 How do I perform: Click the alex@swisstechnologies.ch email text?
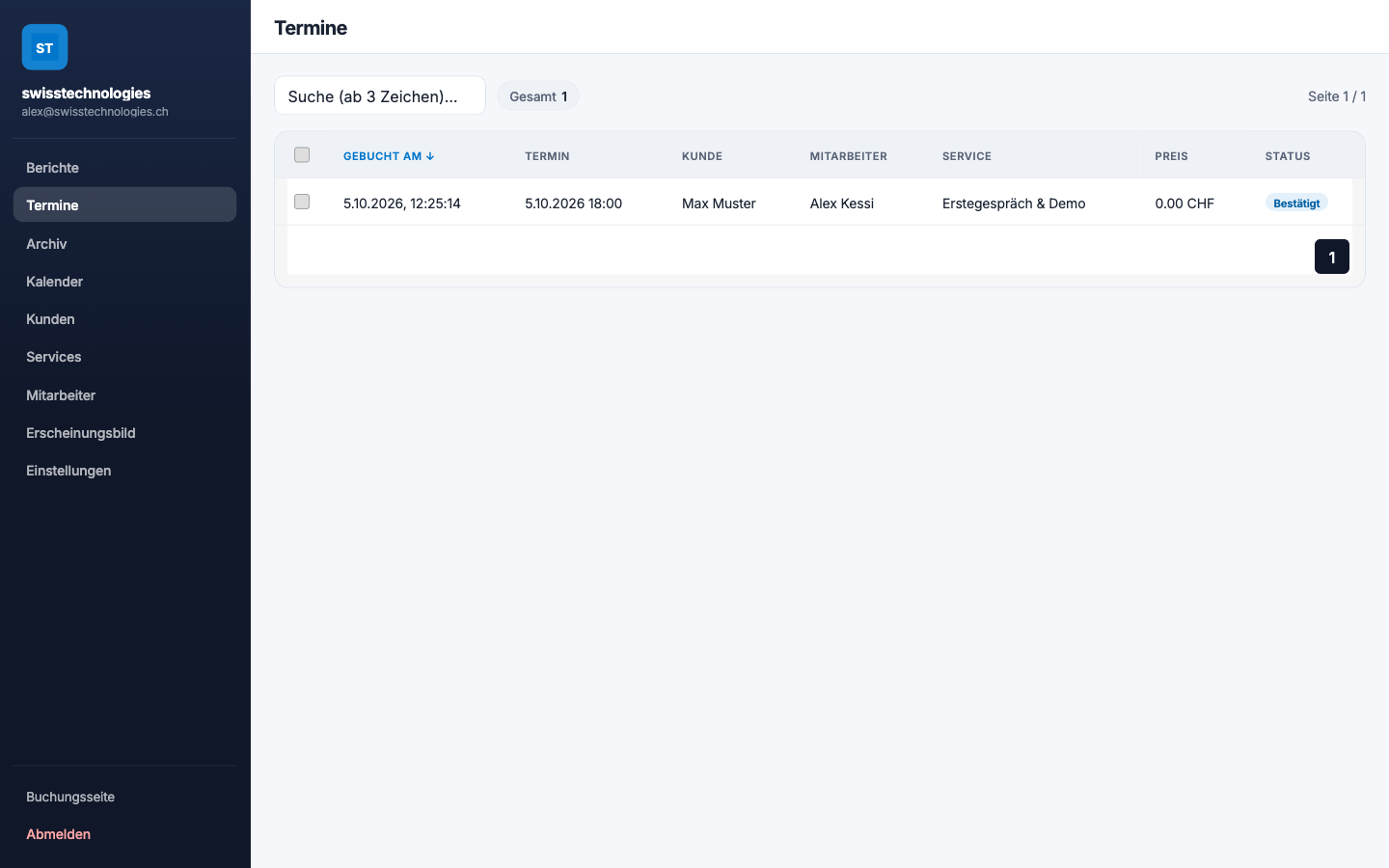point(95,112)
